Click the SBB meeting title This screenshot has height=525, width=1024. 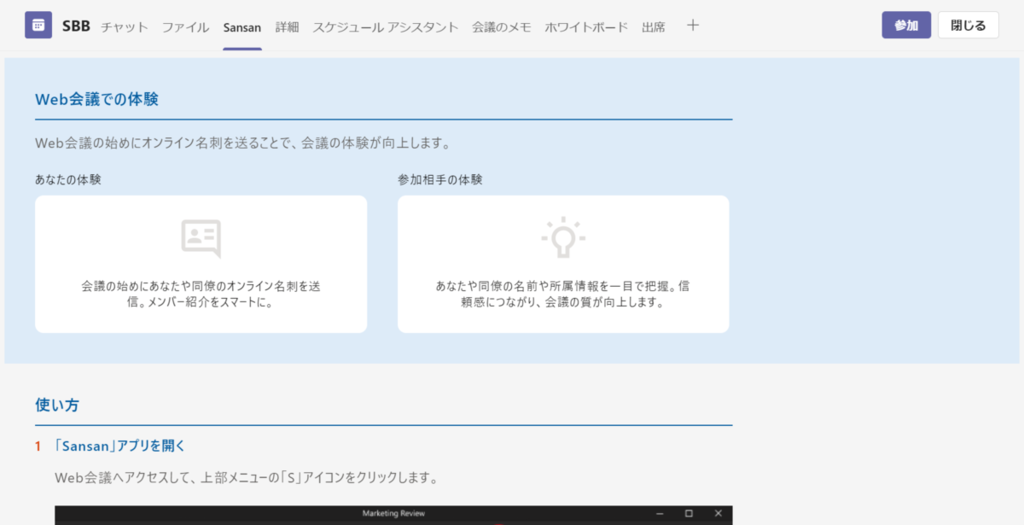[x=76, y=26]
